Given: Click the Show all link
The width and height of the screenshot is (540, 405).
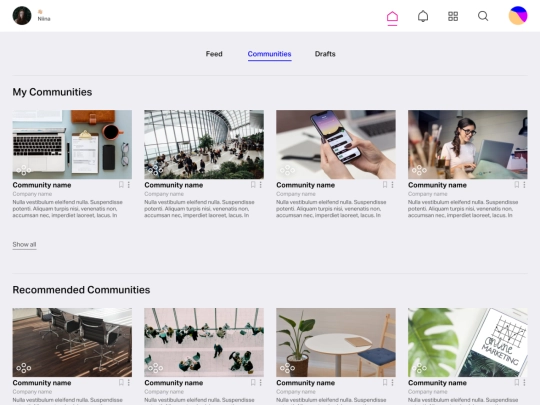Looking at the screenshot, I should (24, 245).
